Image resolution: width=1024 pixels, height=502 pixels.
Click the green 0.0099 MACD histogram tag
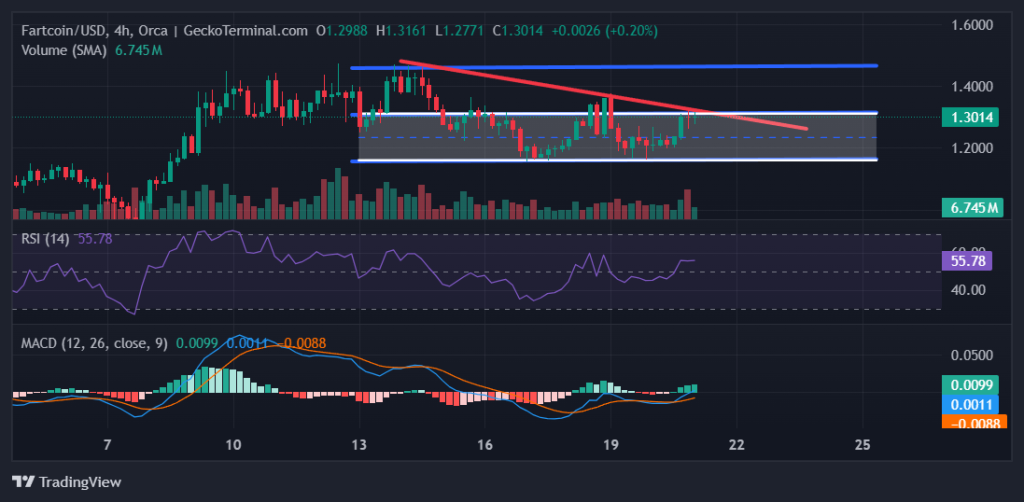pyautogui.click(x=972, y=385)
